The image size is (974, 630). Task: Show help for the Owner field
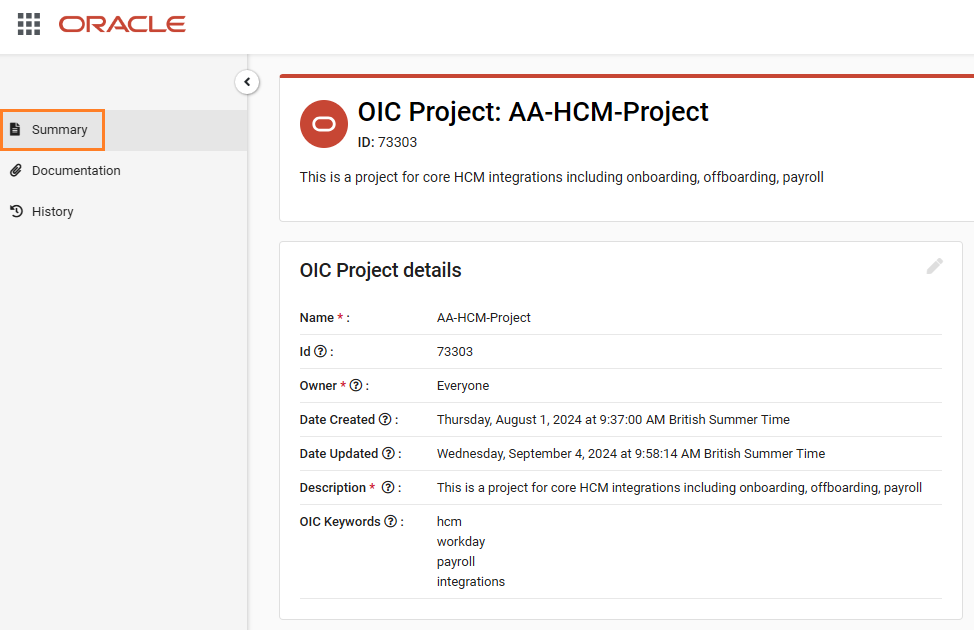(356, 386)
